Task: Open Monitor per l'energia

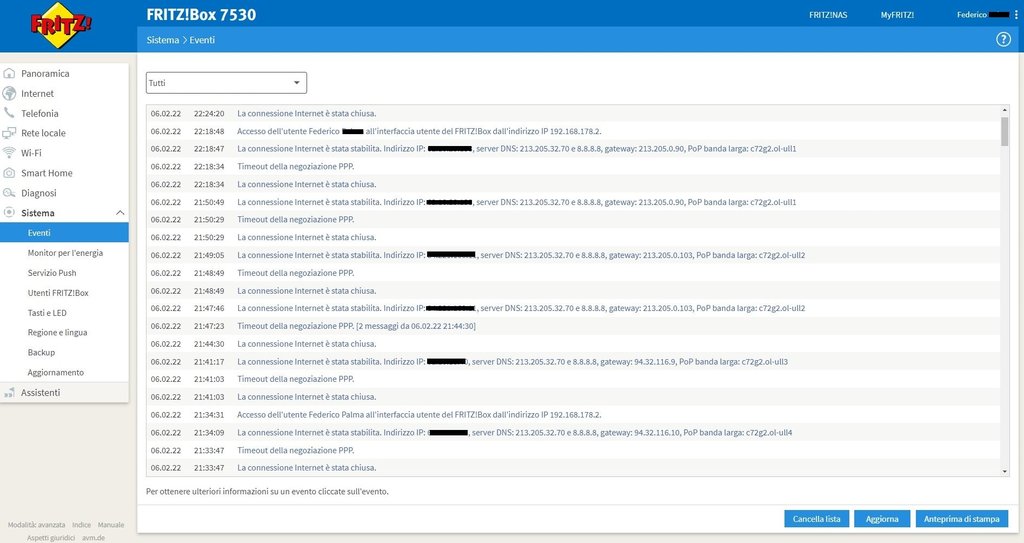Action: click(x=65, y=253)
